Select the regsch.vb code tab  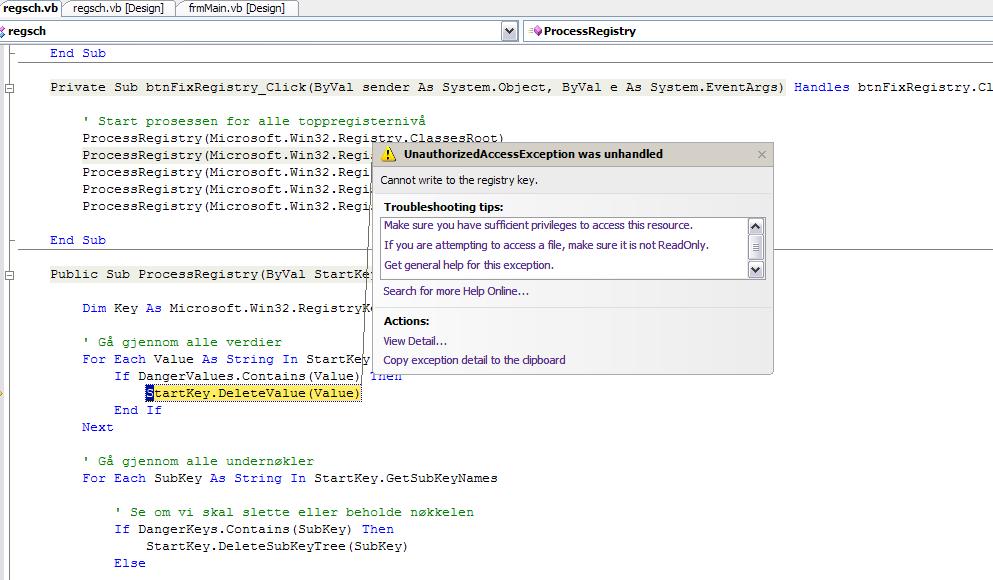pyautogui.click(x=30, y=8)
